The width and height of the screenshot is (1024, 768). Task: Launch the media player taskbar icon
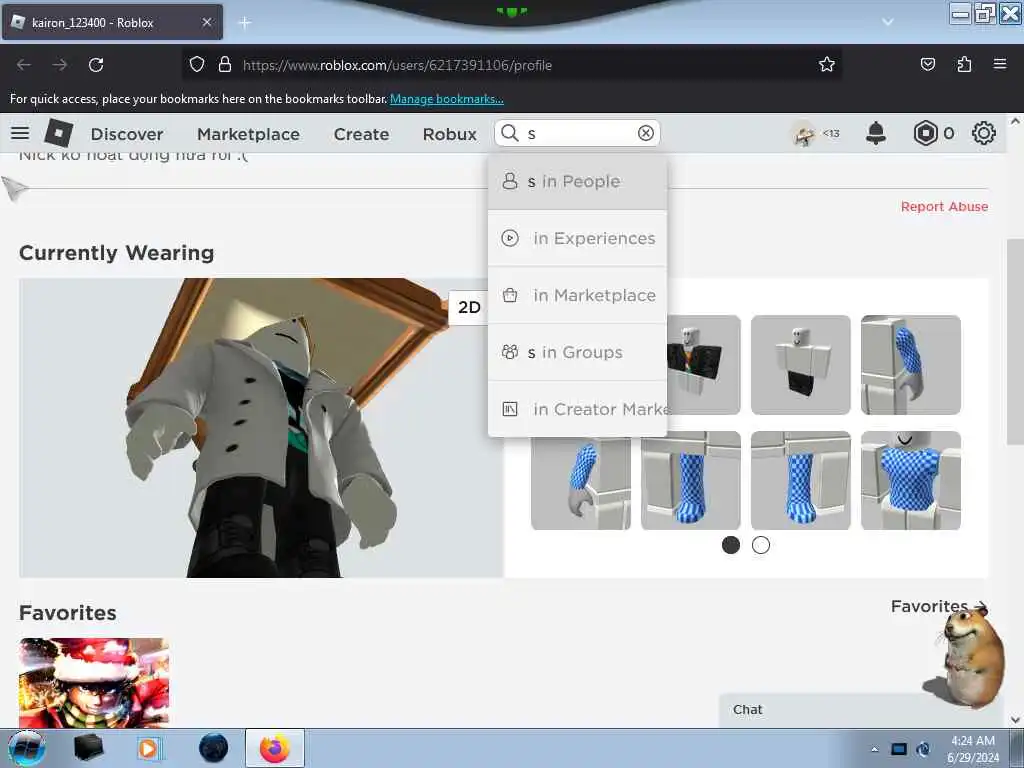point(148,748)
